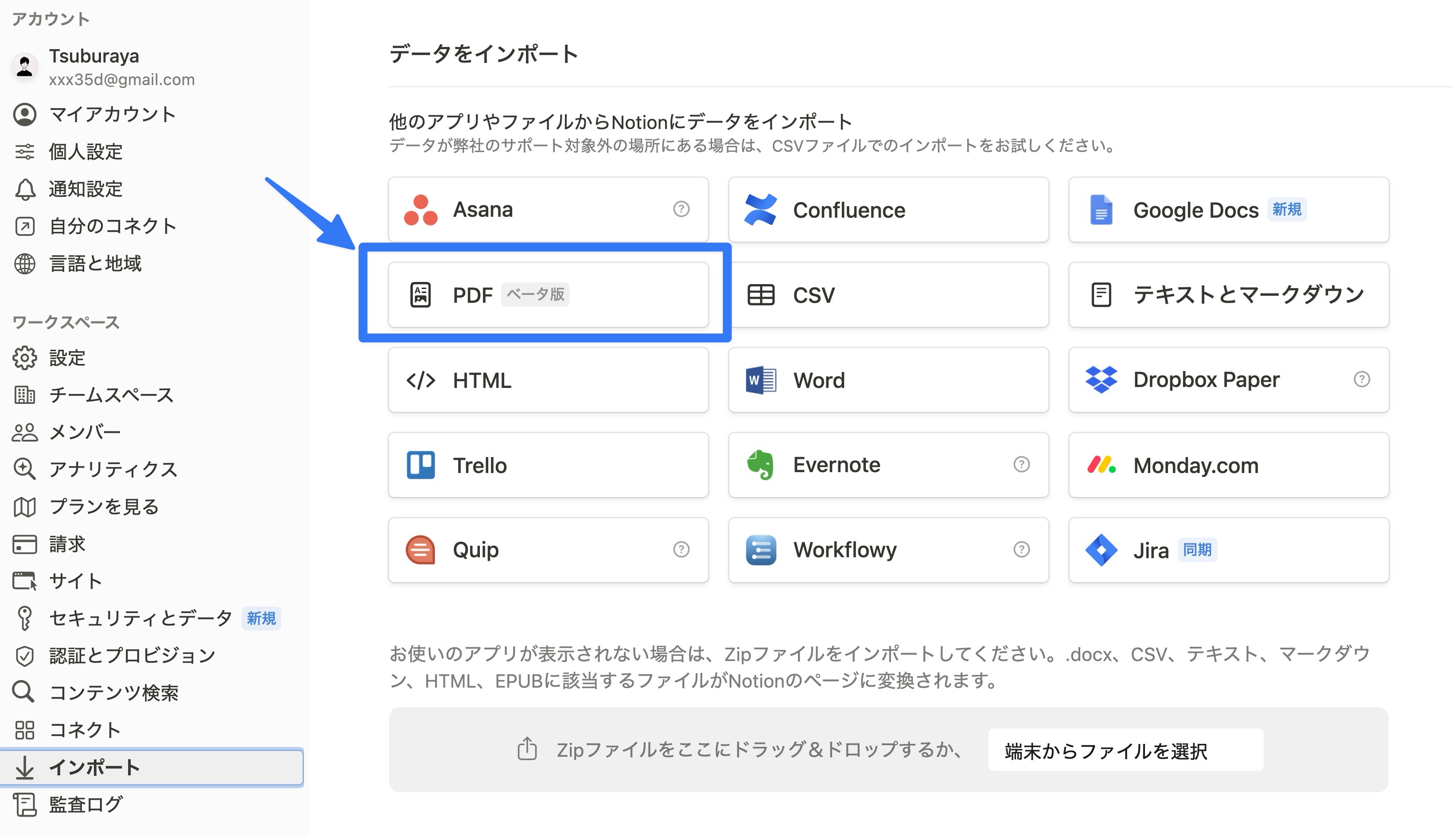This screenshot has width=1456, height=837.
Task: Click the データをインポート heading
Action: pos(484,54)
